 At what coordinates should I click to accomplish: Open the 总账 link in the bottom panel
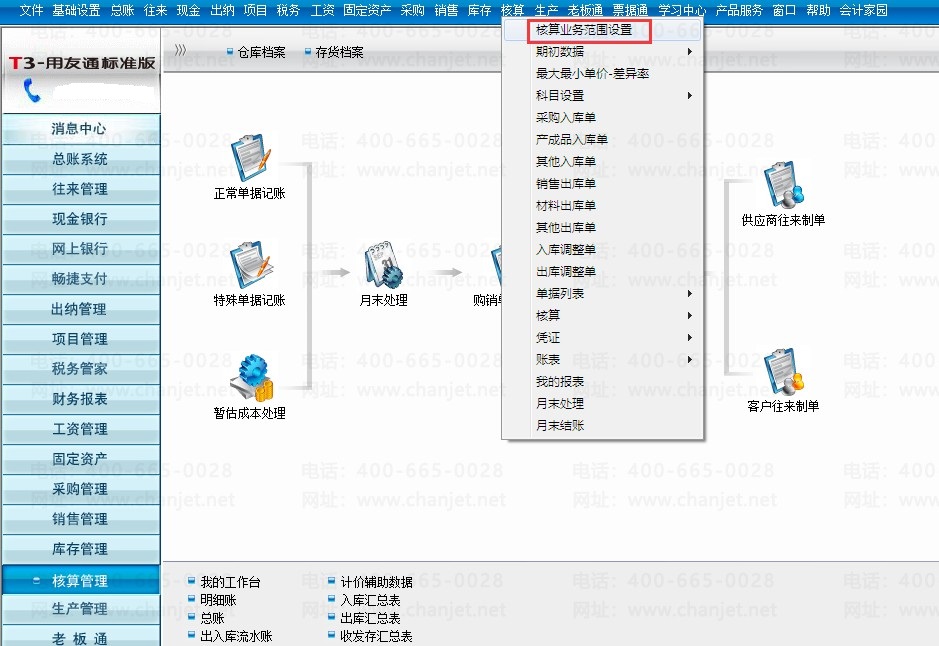(212, 618)
